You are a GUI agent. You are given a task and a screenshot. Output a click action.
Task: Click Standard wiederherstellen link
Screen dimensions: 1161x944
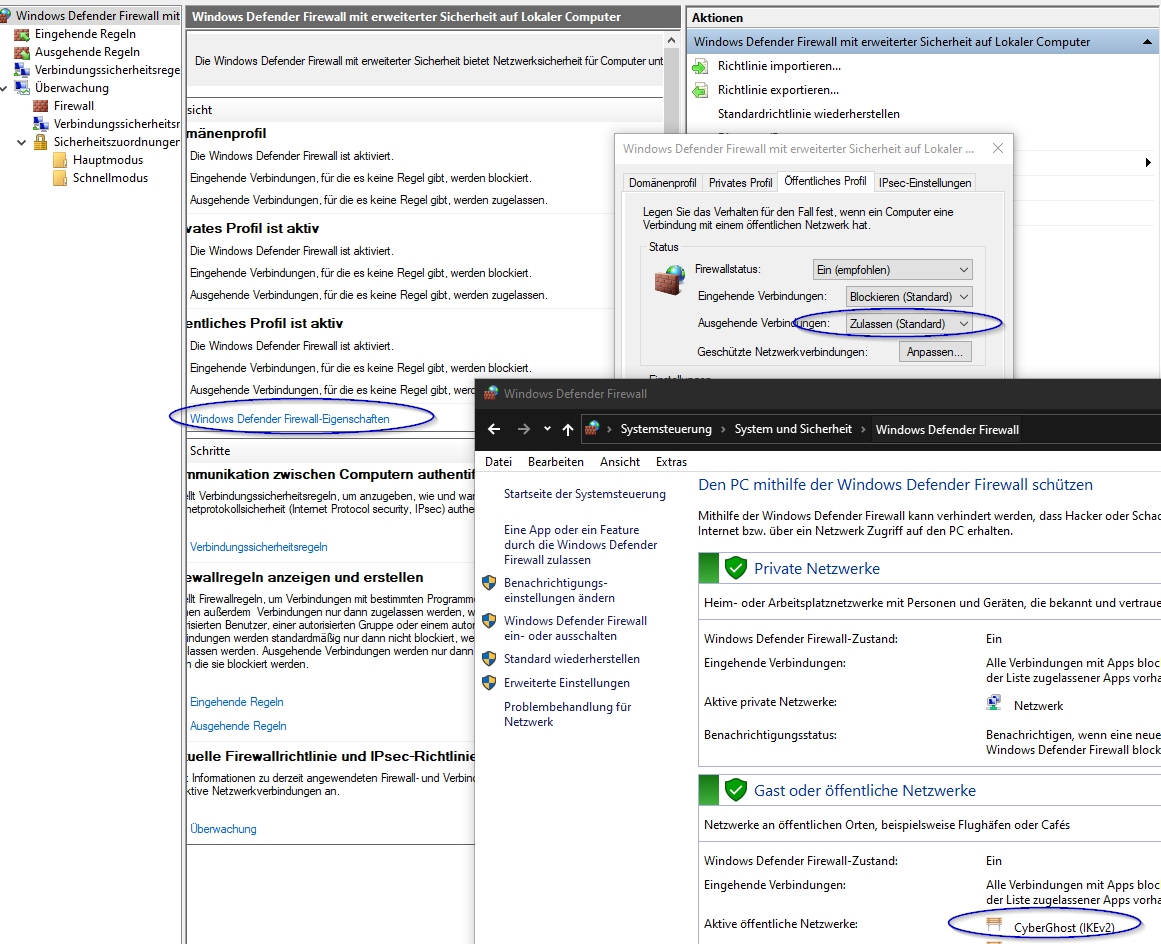coord(572,659)
